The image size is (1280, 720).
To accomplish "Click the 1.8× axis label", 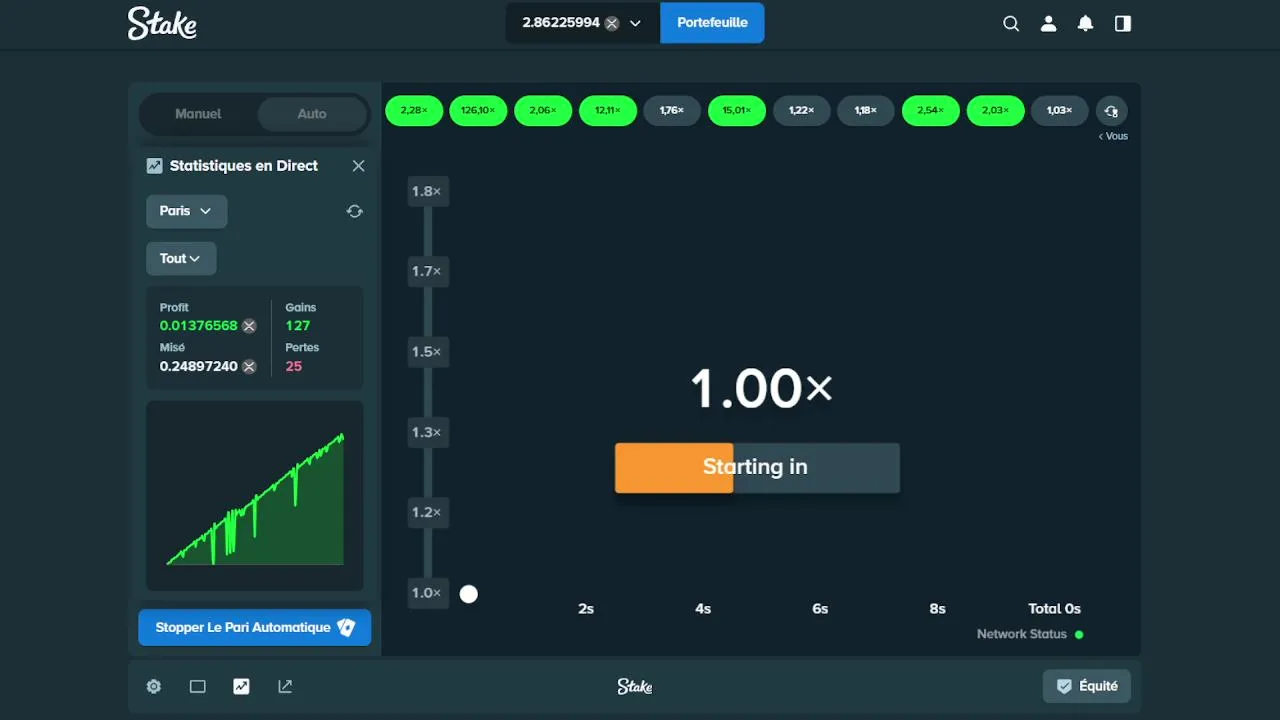I will [427, 191].
